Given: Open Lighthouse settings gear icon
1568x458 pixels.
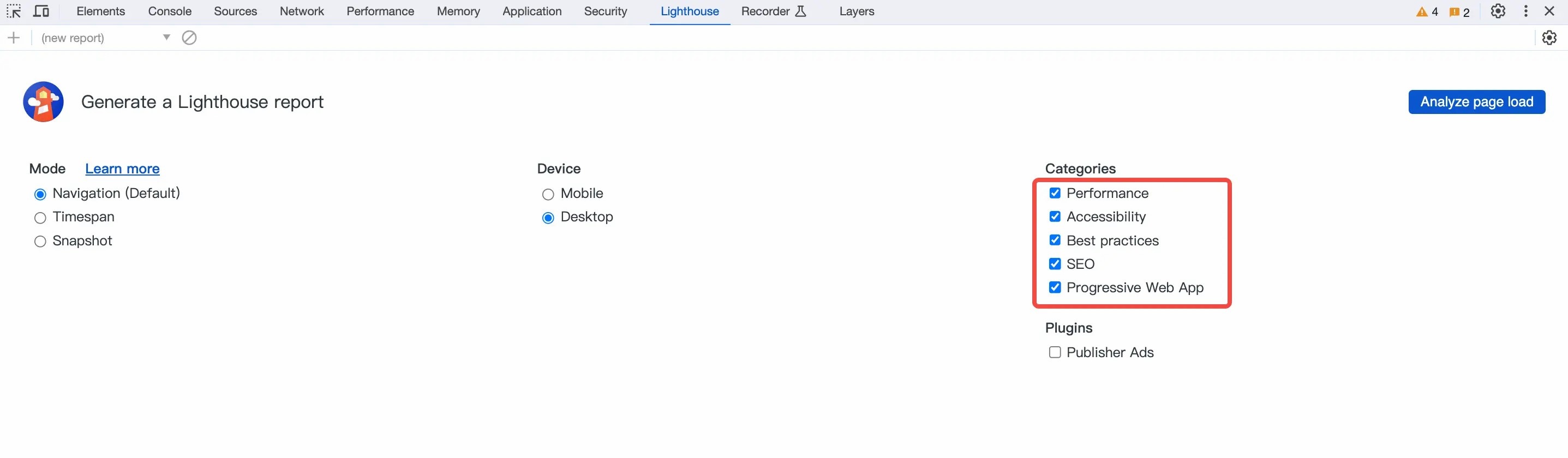Looking at the screenshot, I should click(1548, 38).
